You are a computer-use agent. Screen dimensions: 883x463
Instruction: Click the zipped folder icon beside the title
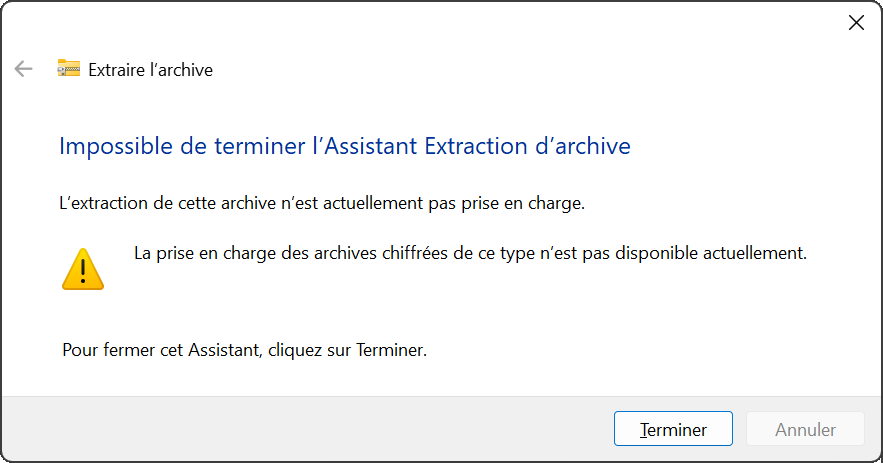pos(68,69)
